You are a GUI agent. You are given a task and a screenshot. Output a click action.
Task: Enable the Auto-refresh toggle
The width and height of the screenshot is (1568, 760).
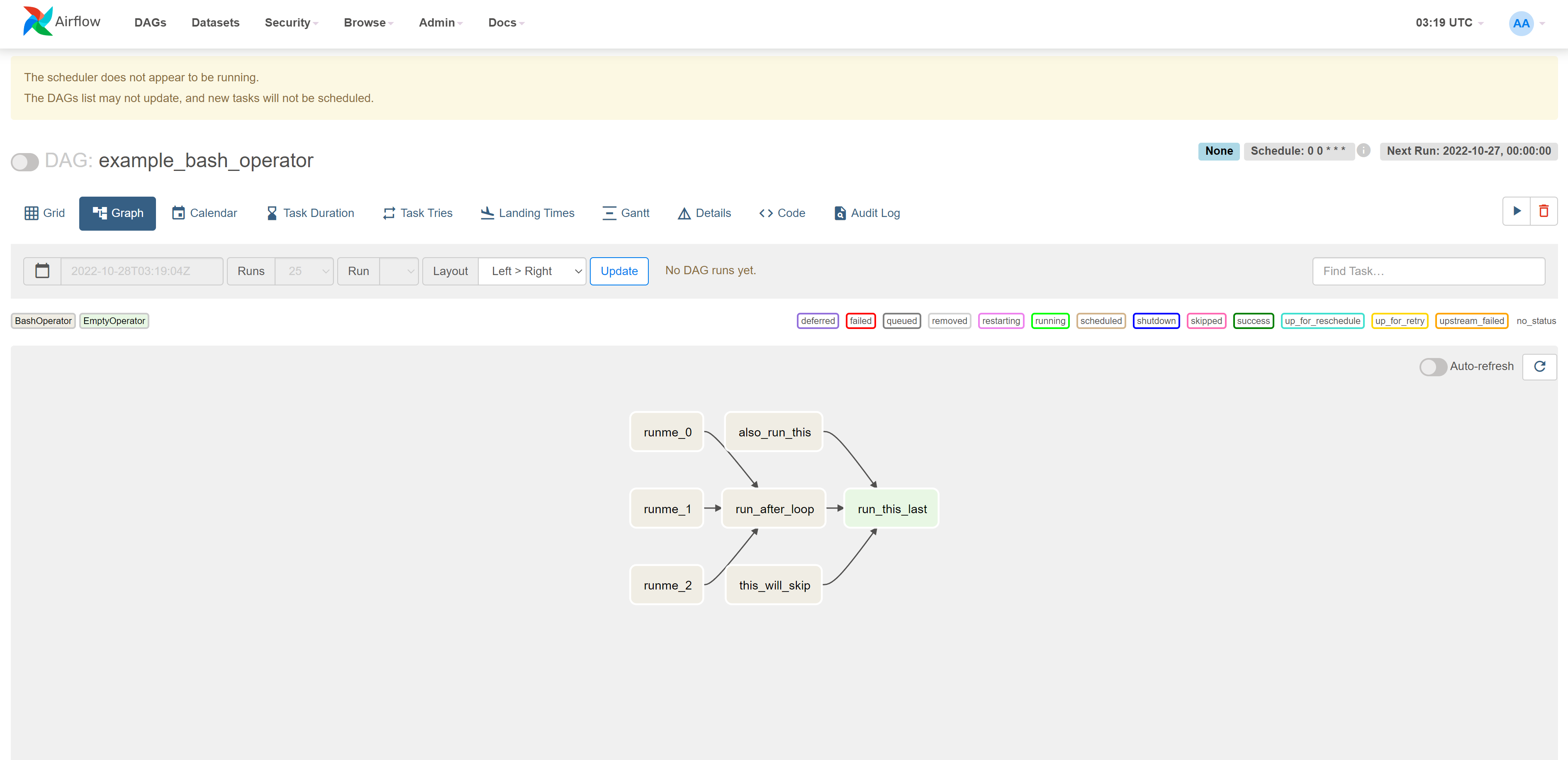pyautogui.click(x=1433, y=367)
